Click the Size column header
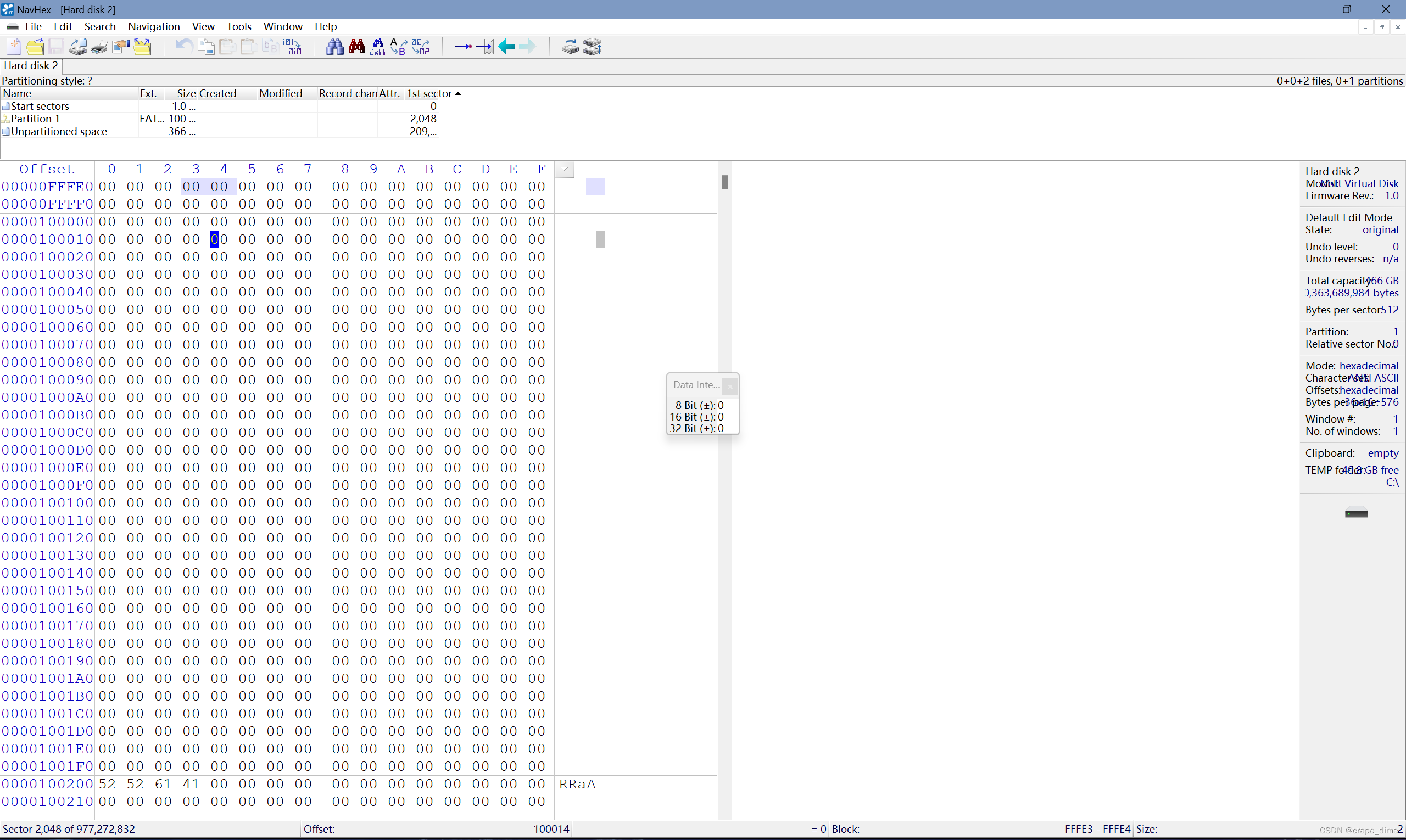The height and width of the screenshot is (840, 1406). pos(186,93)
